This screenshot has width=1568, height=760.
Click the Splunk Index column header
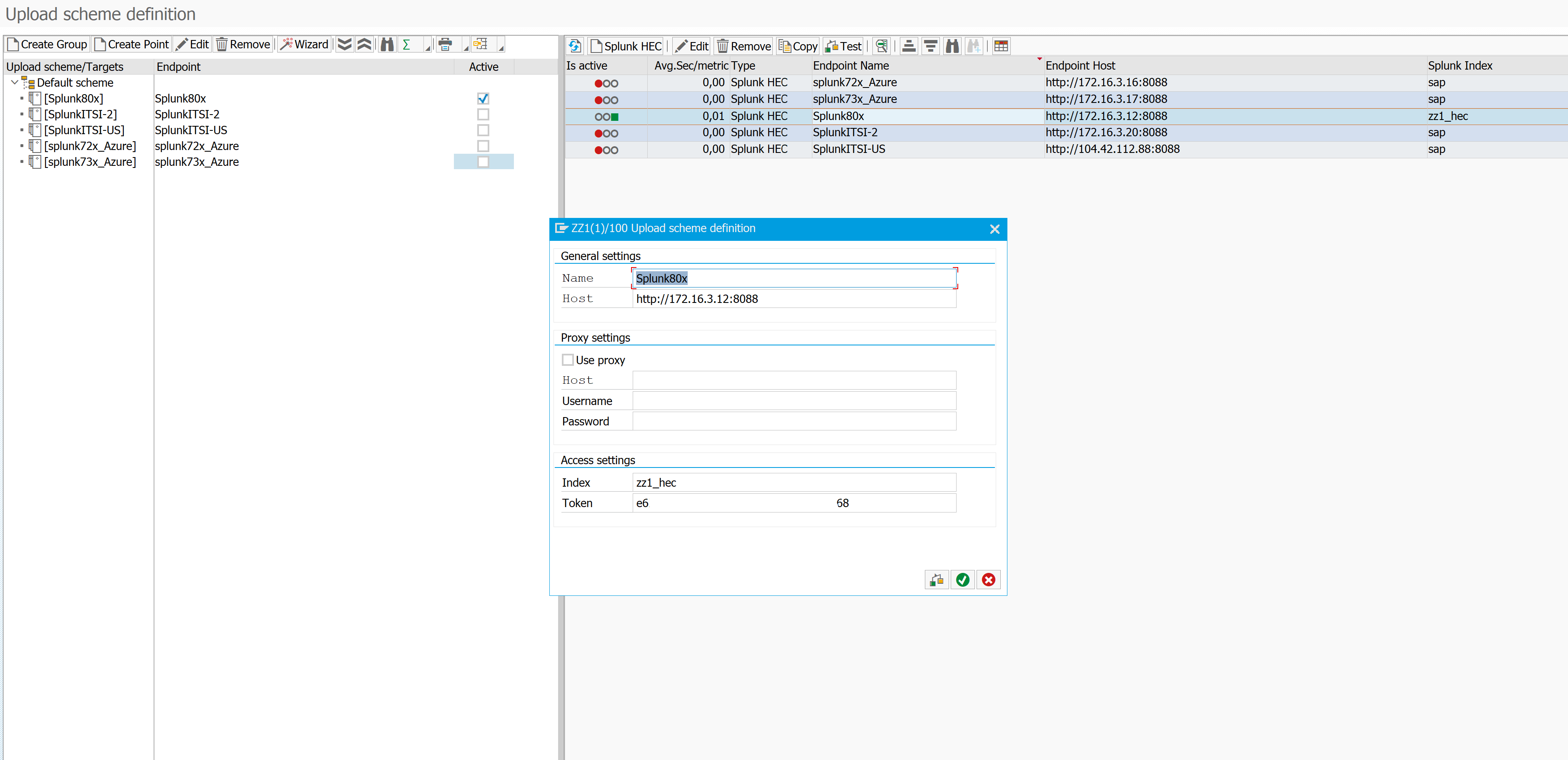pyautogui.click(x=1460, y=66)
